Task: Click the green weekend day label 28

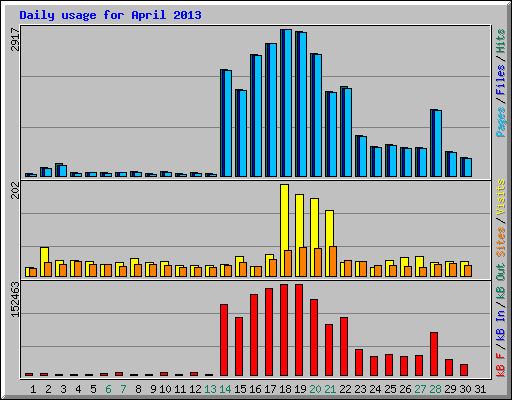Action: pos(435,389)
